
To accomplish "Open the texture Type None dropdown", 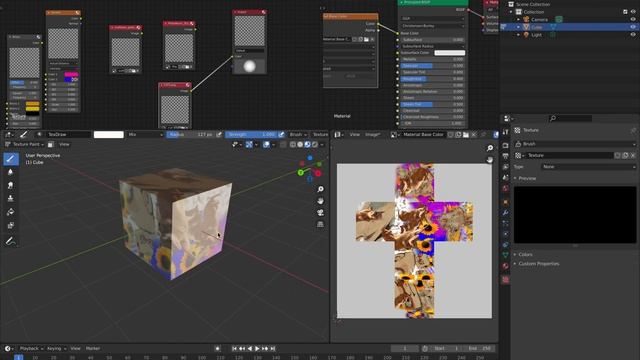I will (589, 167).
